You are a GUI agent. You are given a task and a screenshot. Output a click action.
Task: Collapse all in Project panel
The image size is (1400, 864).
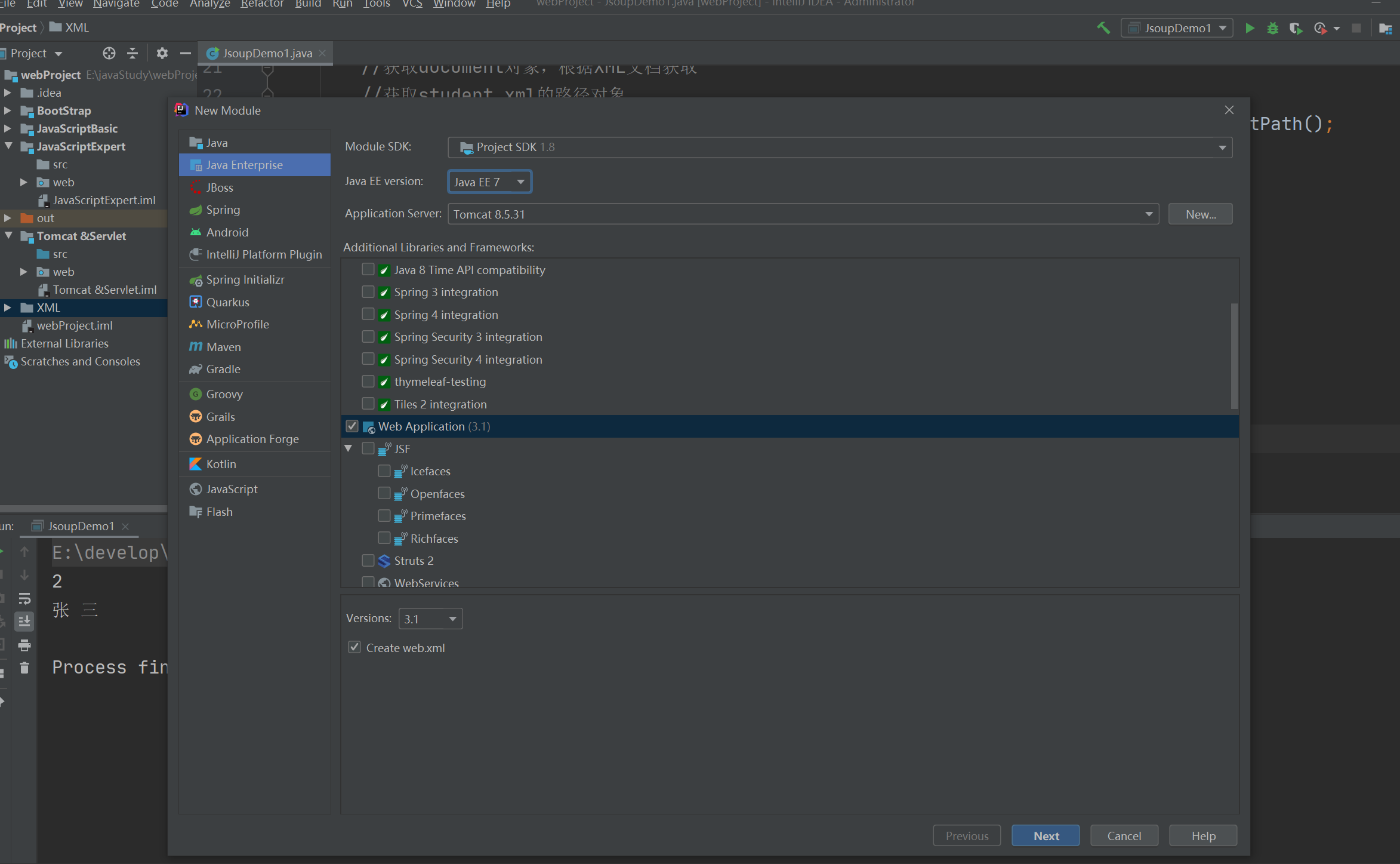pyautogui.click(x=132, y=53)
